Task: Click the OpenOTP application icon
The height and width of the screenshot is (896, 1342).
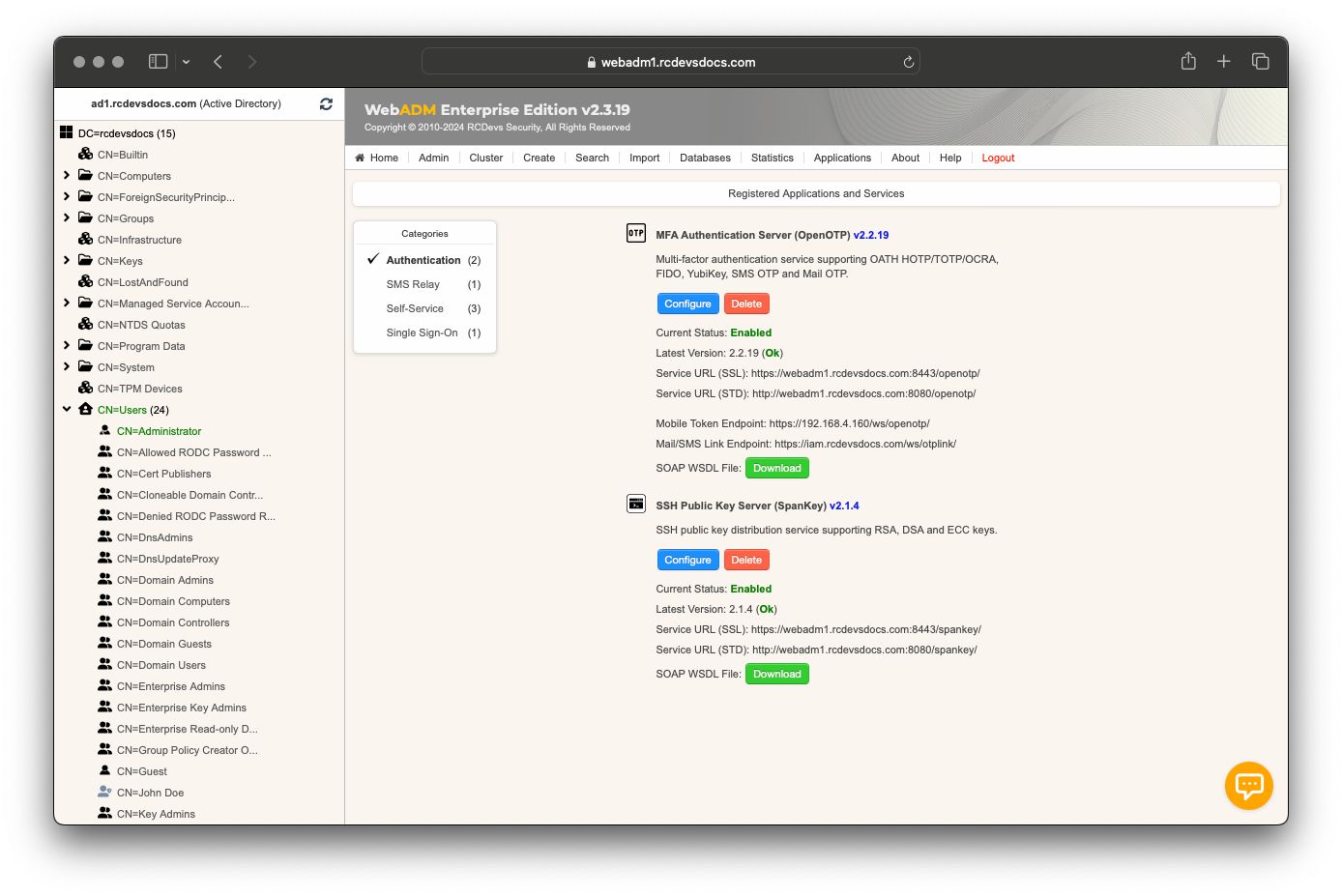Action: click(x=635, y=233)
